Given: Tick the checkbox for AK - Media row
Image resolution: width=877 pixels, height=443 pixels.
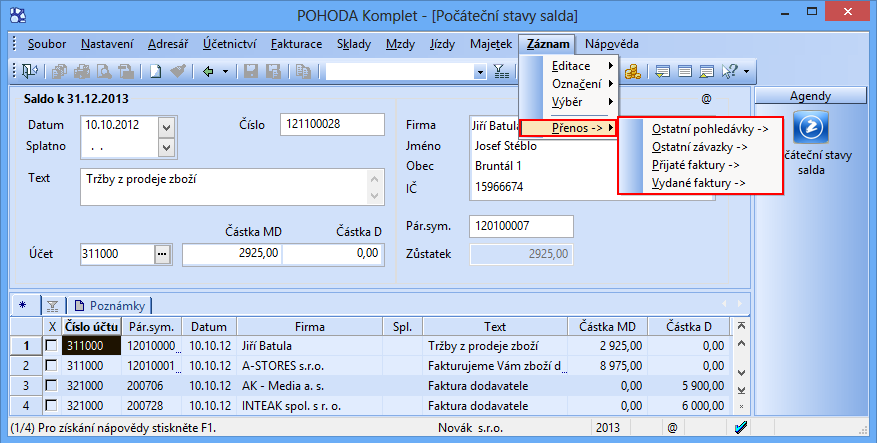Looking at the screenshot, I should click(x=51, y=385).
